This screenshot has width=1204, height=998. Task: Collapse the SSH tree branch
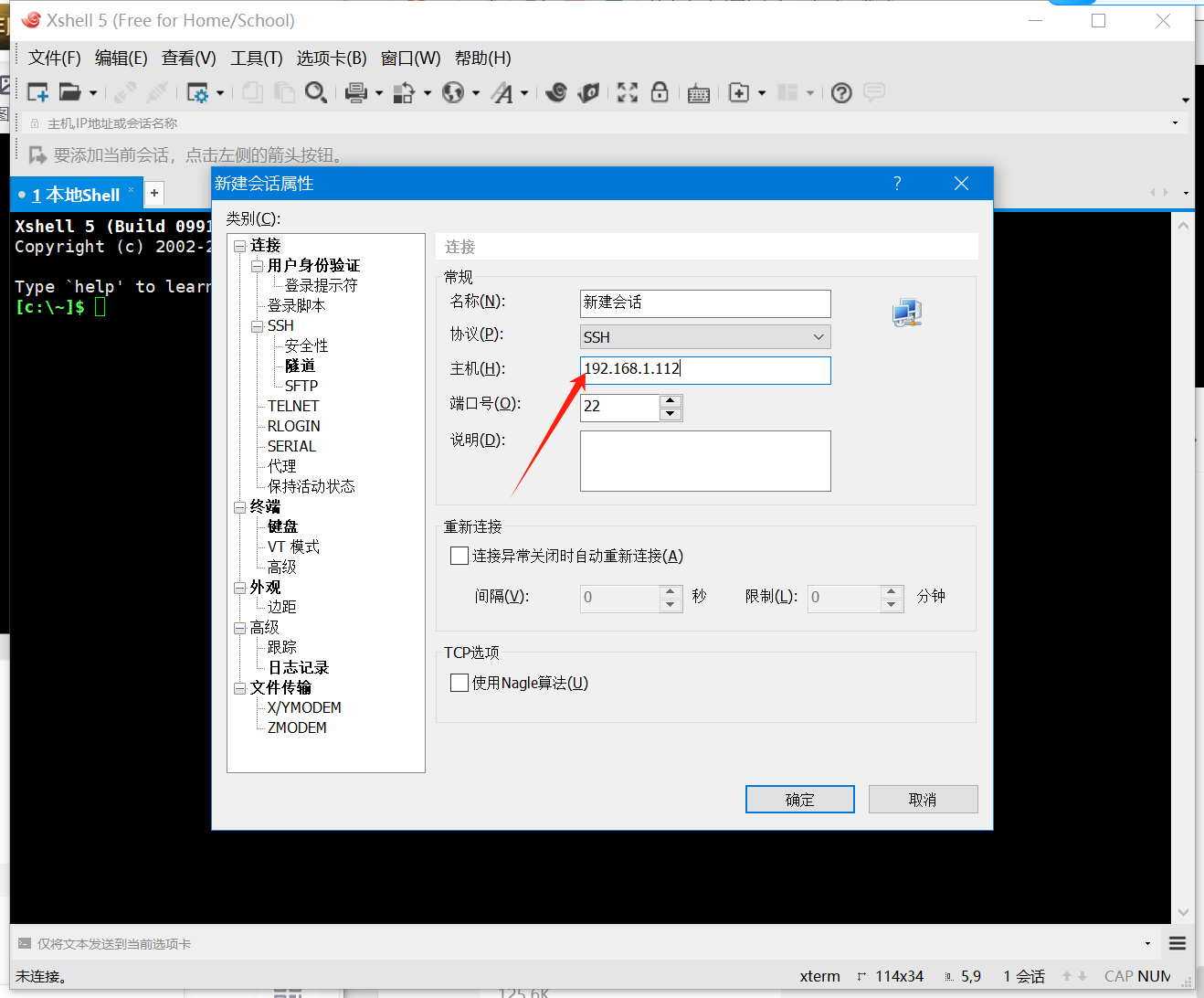pyautogui.click(x=257, y=324)
